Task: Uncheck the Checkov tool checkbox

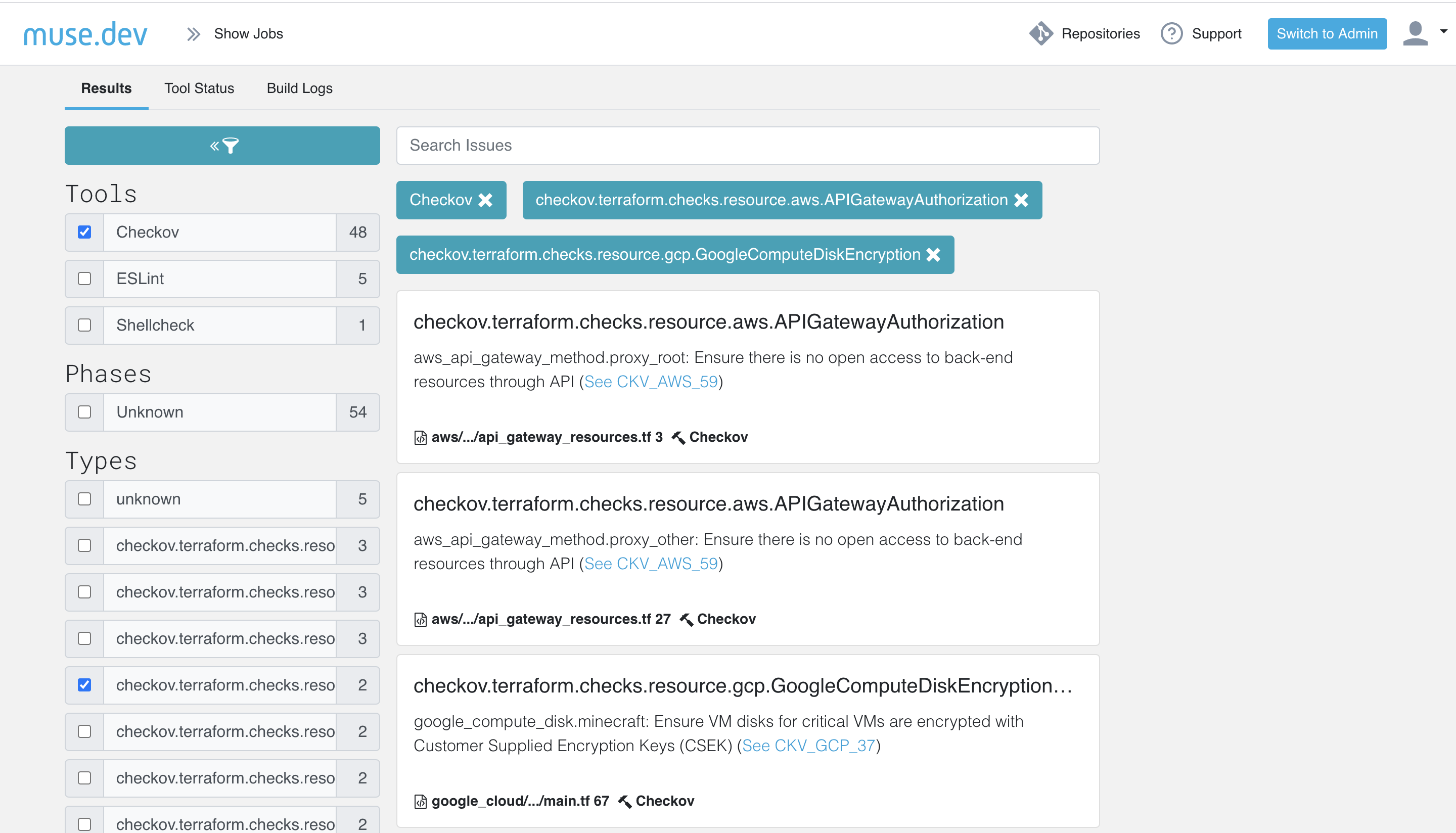Action: [x=84, y=233]
